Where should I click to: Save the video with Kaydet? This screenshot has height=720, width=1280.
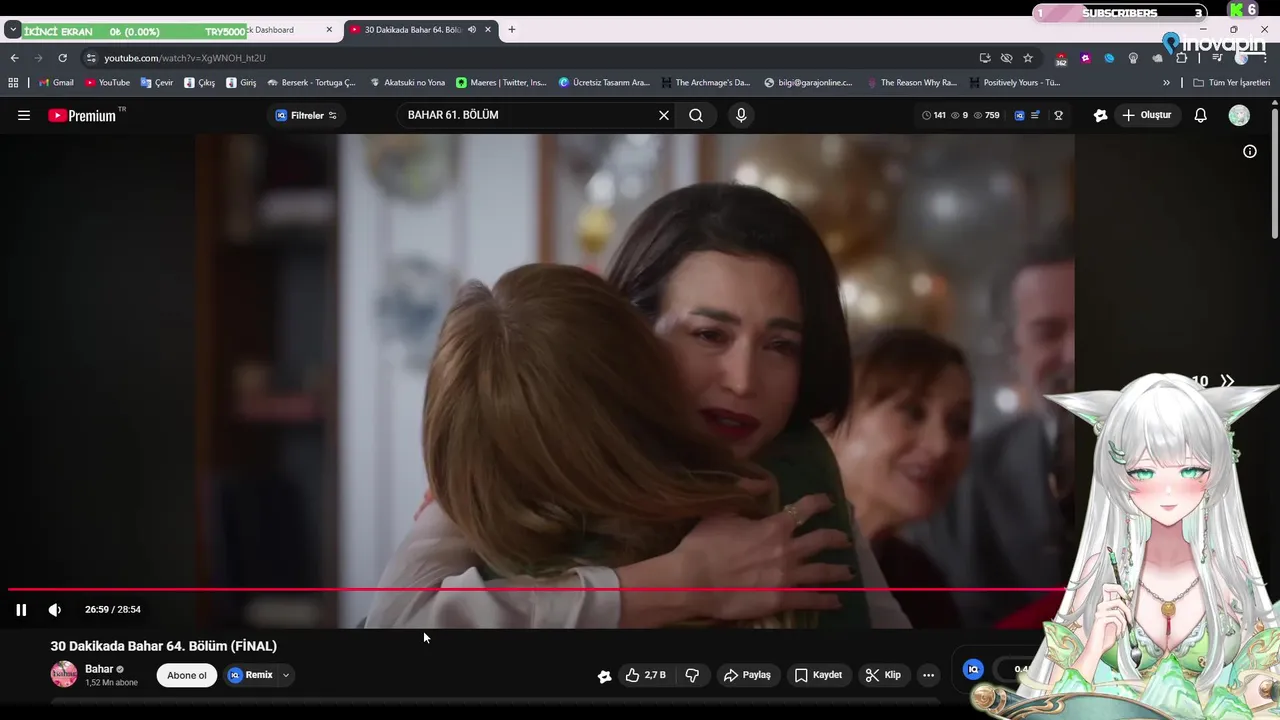click(818, 675)
